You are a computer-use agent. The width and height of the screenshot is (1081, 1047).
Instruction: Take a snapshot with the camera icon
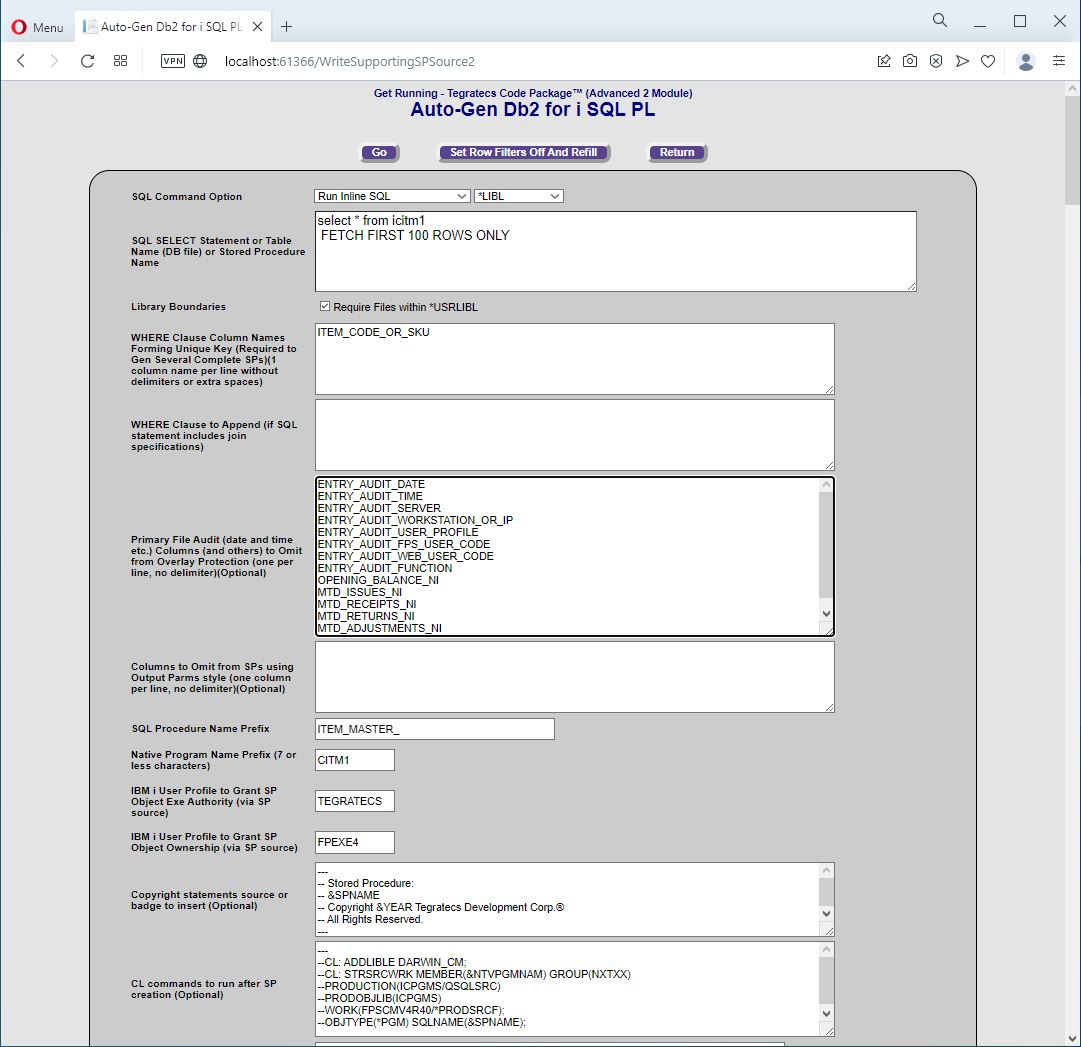click(910, 61)
